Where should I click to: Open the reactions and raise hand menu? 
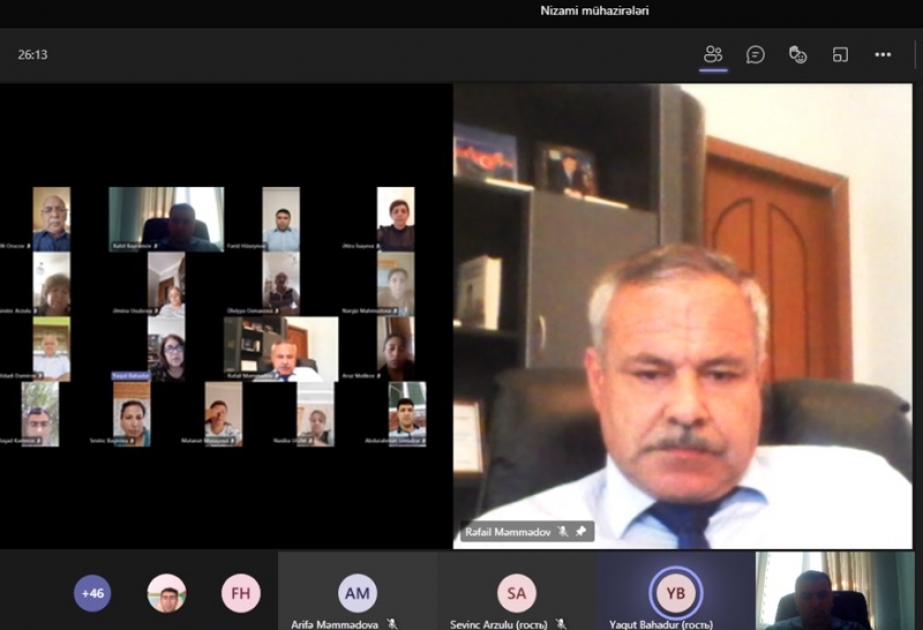point(798,55)
